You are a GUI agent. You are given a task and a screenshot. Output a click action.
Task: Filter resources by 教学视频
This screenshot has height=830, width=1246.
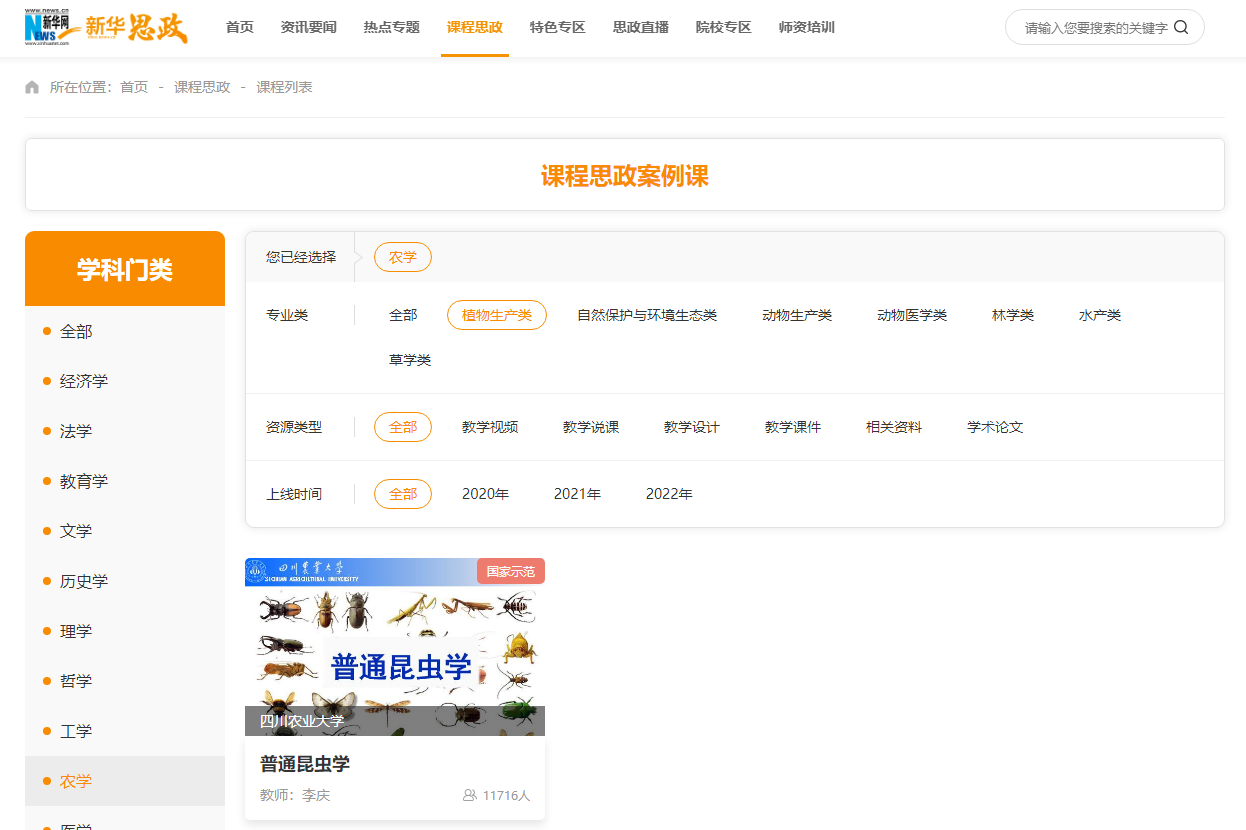[489, 427]
